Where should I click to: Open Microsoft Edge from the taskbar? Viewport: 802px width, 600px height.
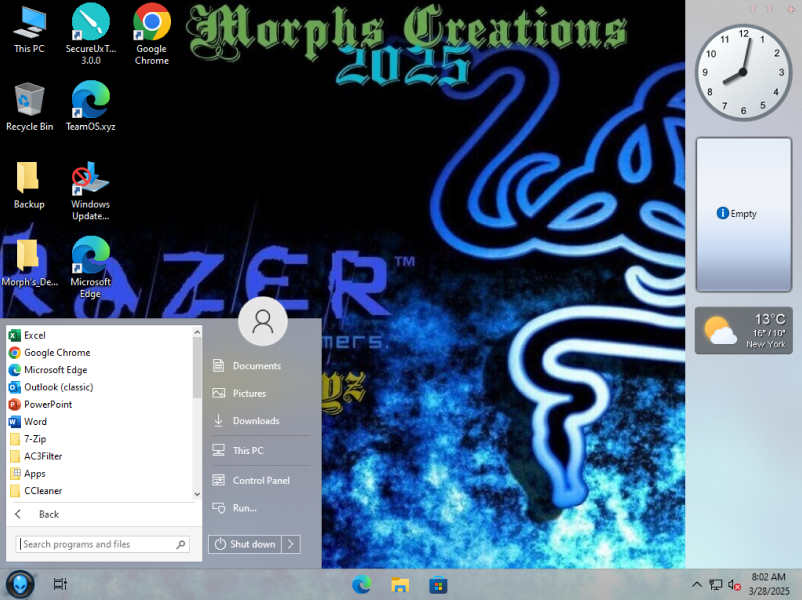(362, 584)
